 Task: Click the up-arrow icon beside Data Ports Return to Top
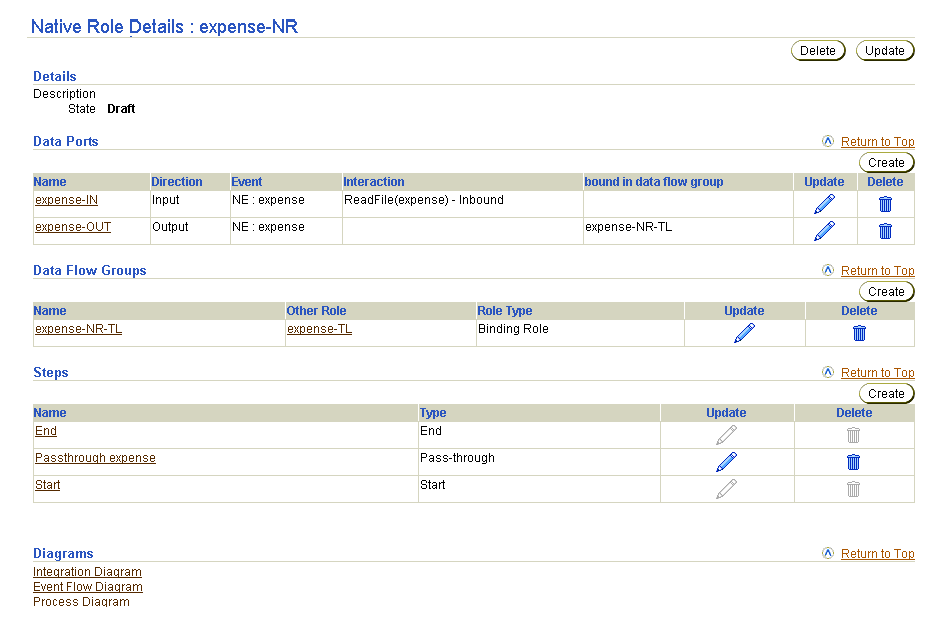point(828,141)
